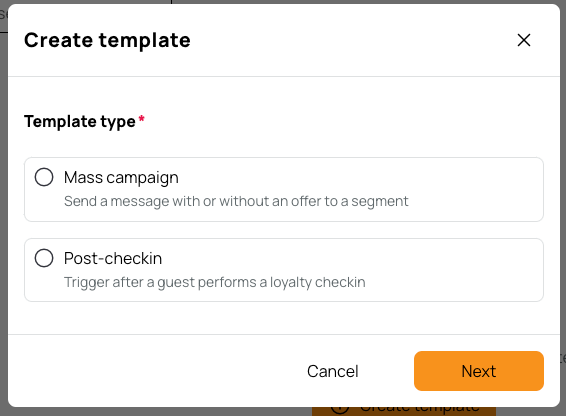Click the Next button
This screenshot has width=566, height=416.
[479, 371]
